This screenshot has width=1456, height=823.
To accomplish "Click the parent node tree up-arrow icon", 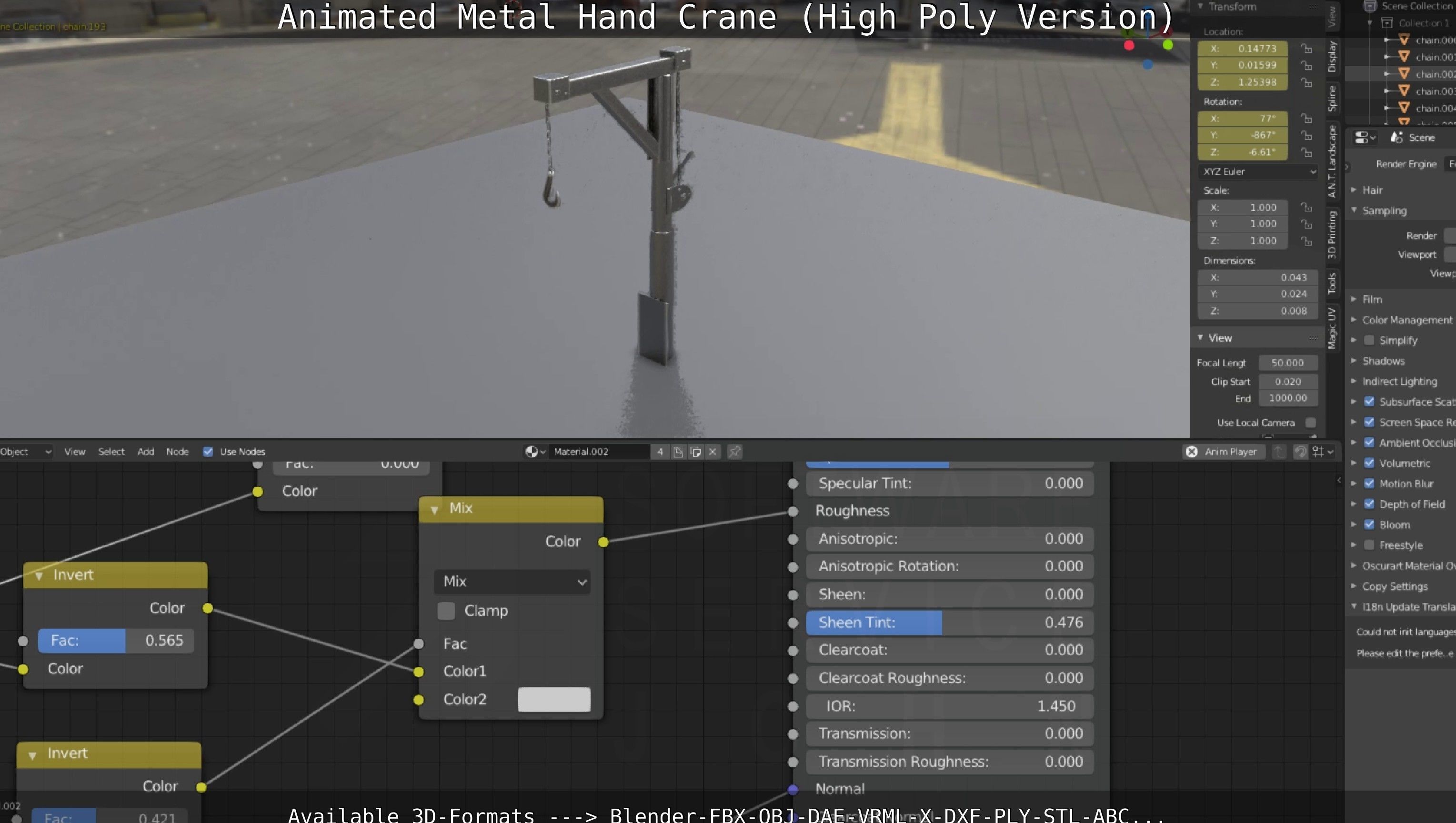I will [x=1279, y=452].
